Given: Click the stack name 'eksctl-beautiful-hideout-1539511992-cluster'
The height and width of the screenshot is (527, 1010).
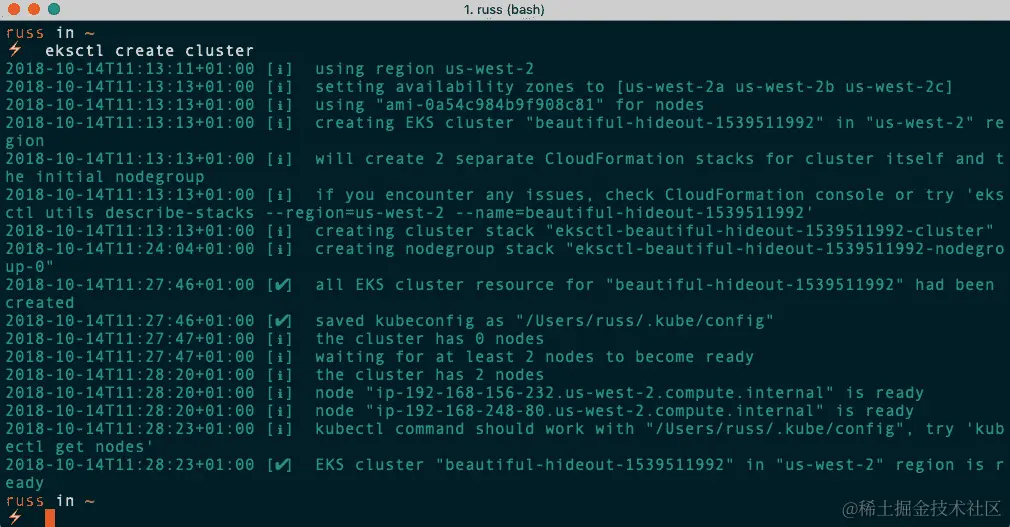Looking at the screenshot, I should point(769,231).
